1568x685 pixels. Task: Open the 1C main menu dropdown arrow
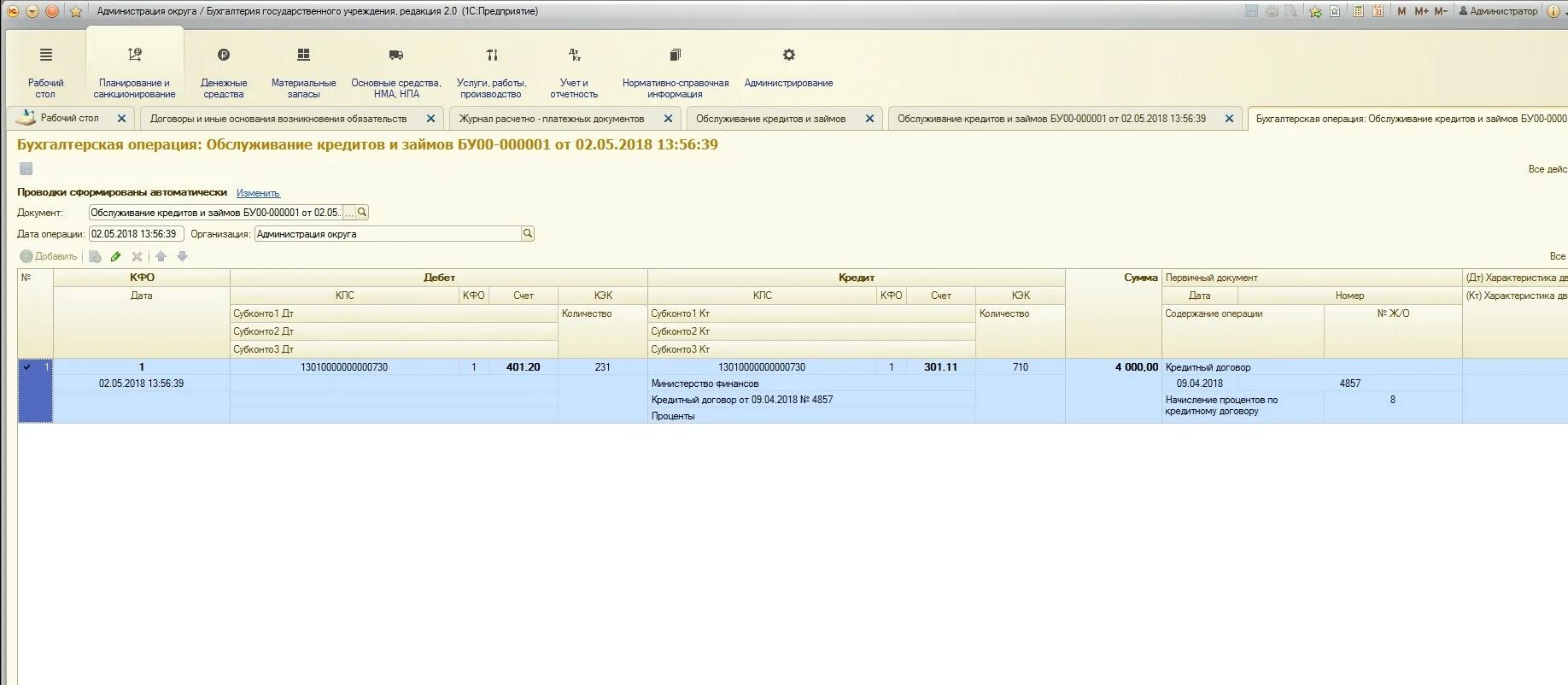(x=32, y=11)
